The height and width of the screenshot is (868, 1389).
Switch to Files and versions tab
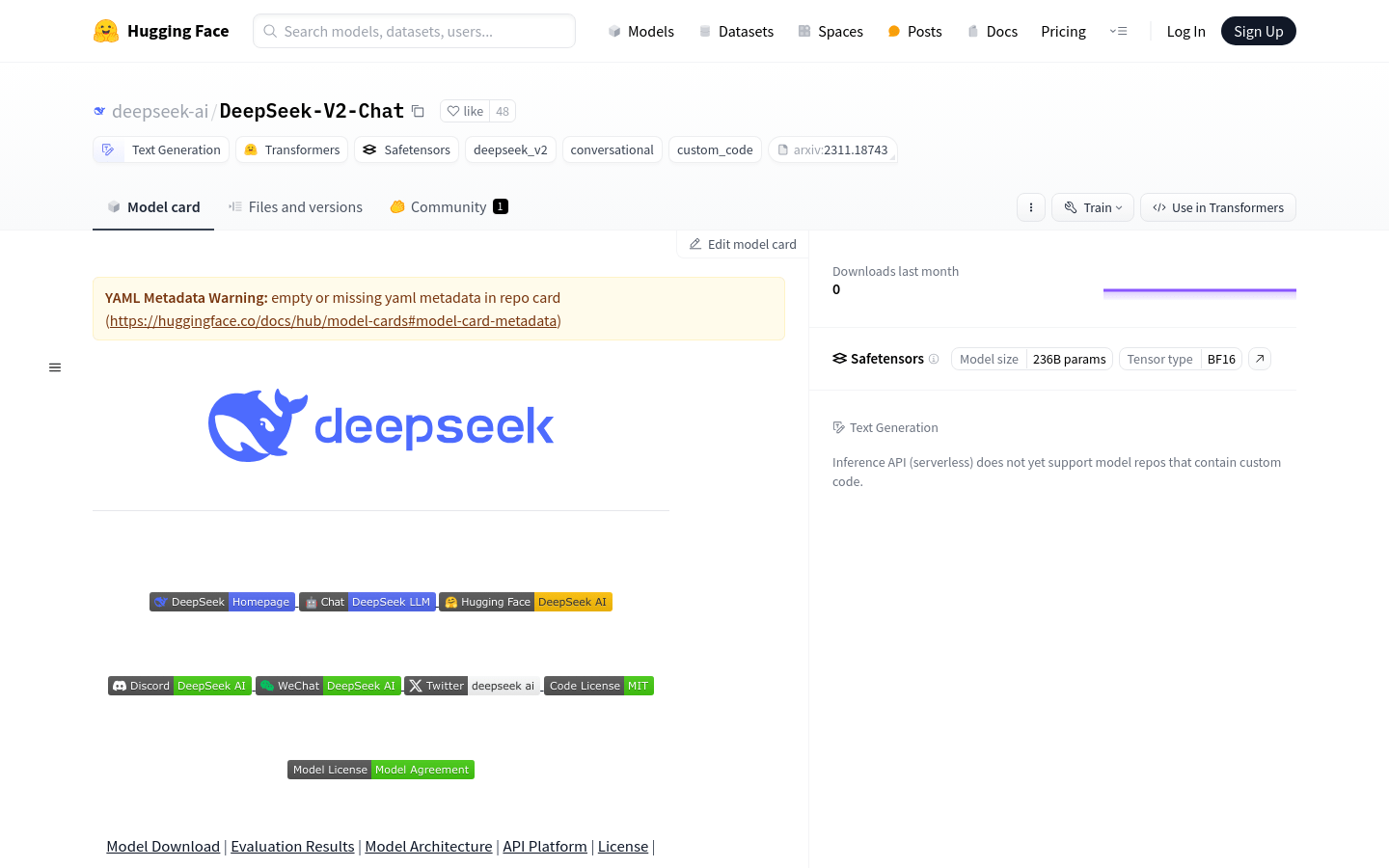coord(295,206)
